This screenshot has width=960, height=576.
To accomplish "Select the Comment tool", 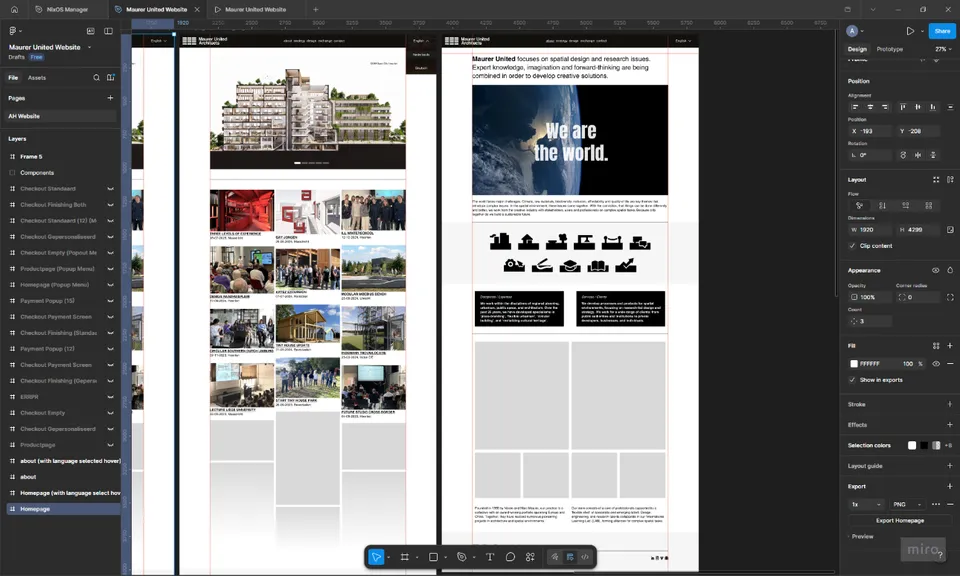I will pyautogui.click(x=510, y=557).
